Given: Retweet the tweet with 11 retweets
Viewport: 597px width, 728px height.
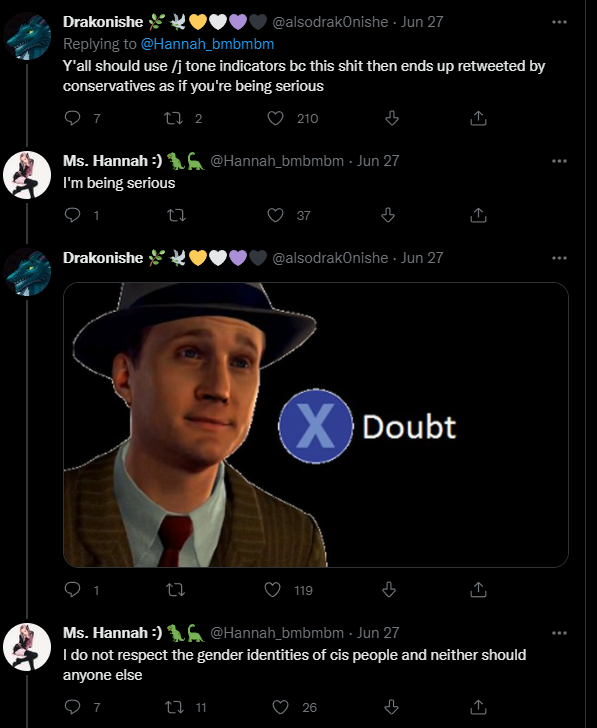Looking at the screenshot, I should tap(175, 707).
